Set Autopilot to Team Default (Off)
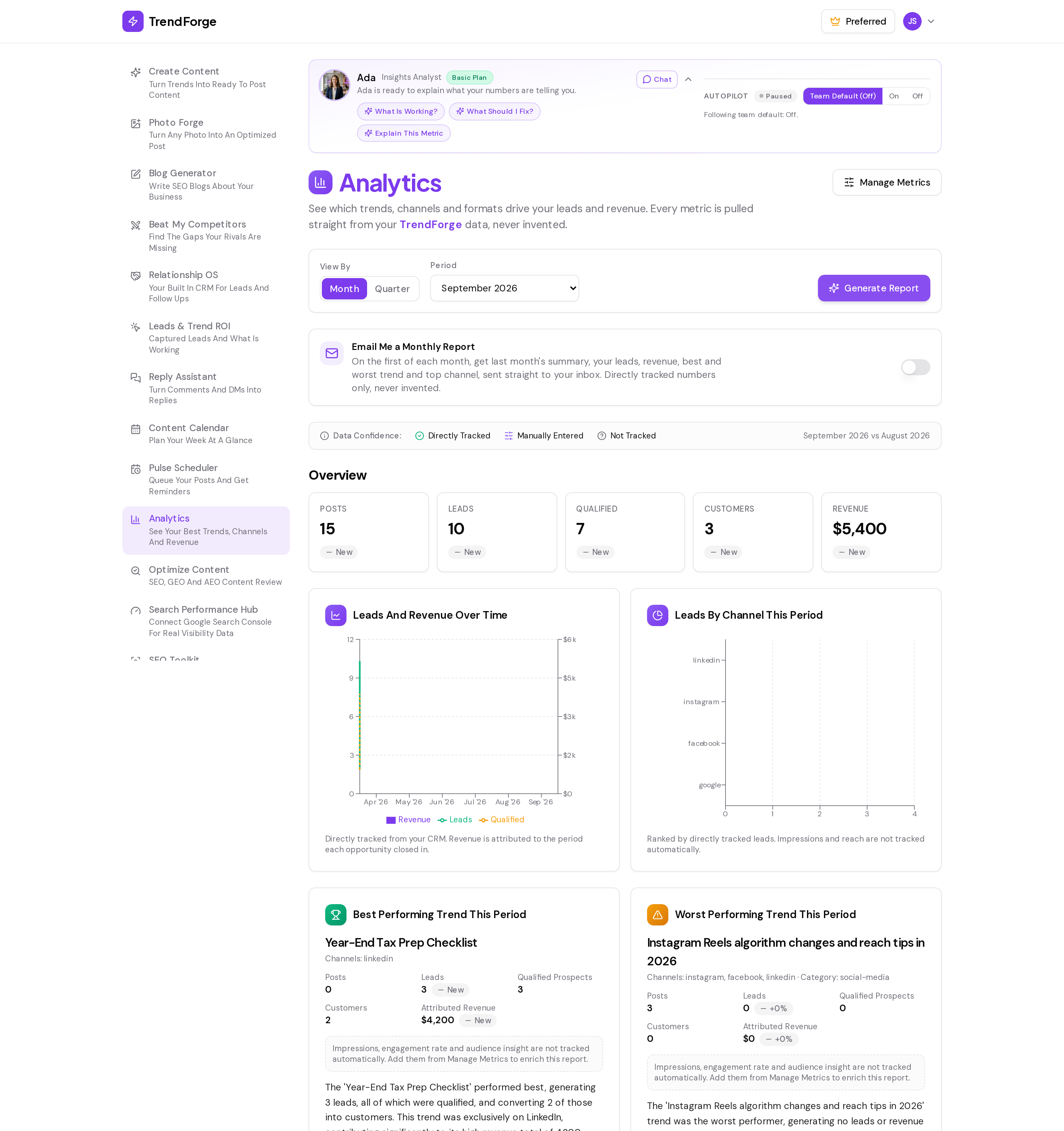 point(842,96)
